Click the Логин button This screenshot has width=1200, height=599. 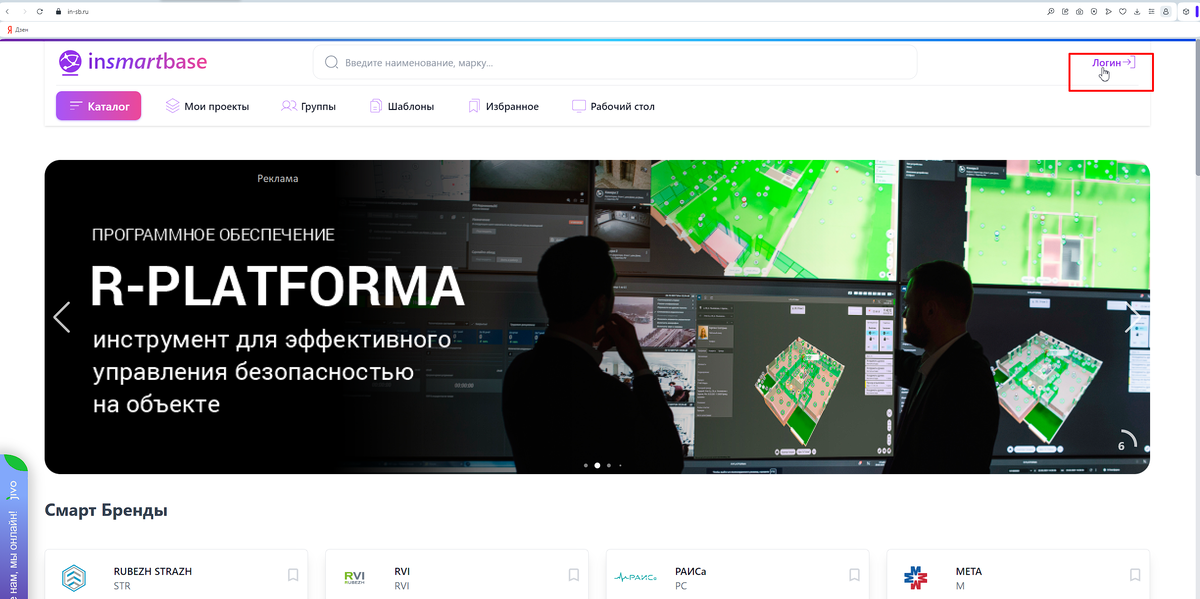tap(1109, 62)
